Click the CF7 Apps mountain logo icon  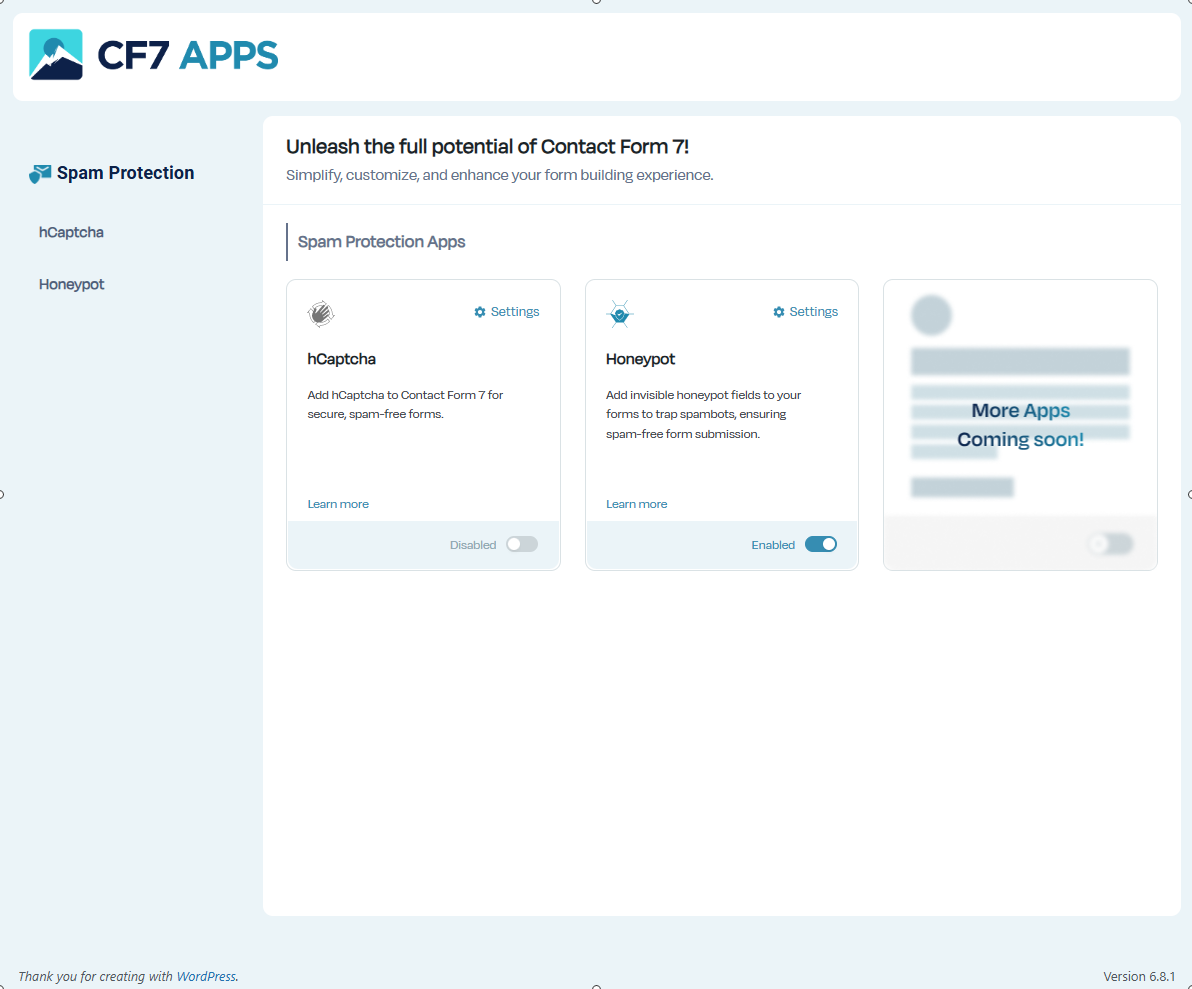point(56,55)
